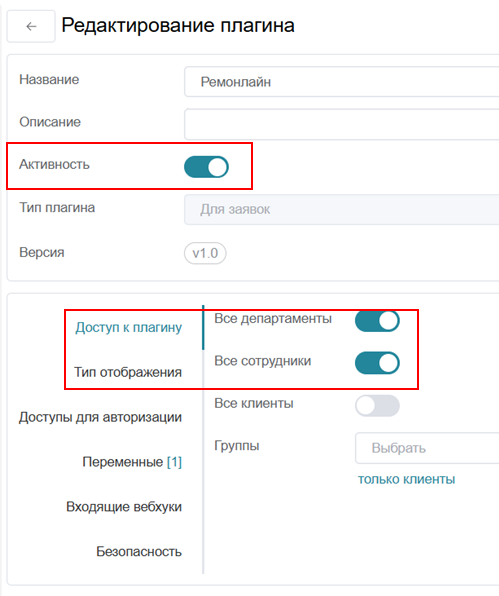Open the Тип плагина dropdown field

(342, 209)
